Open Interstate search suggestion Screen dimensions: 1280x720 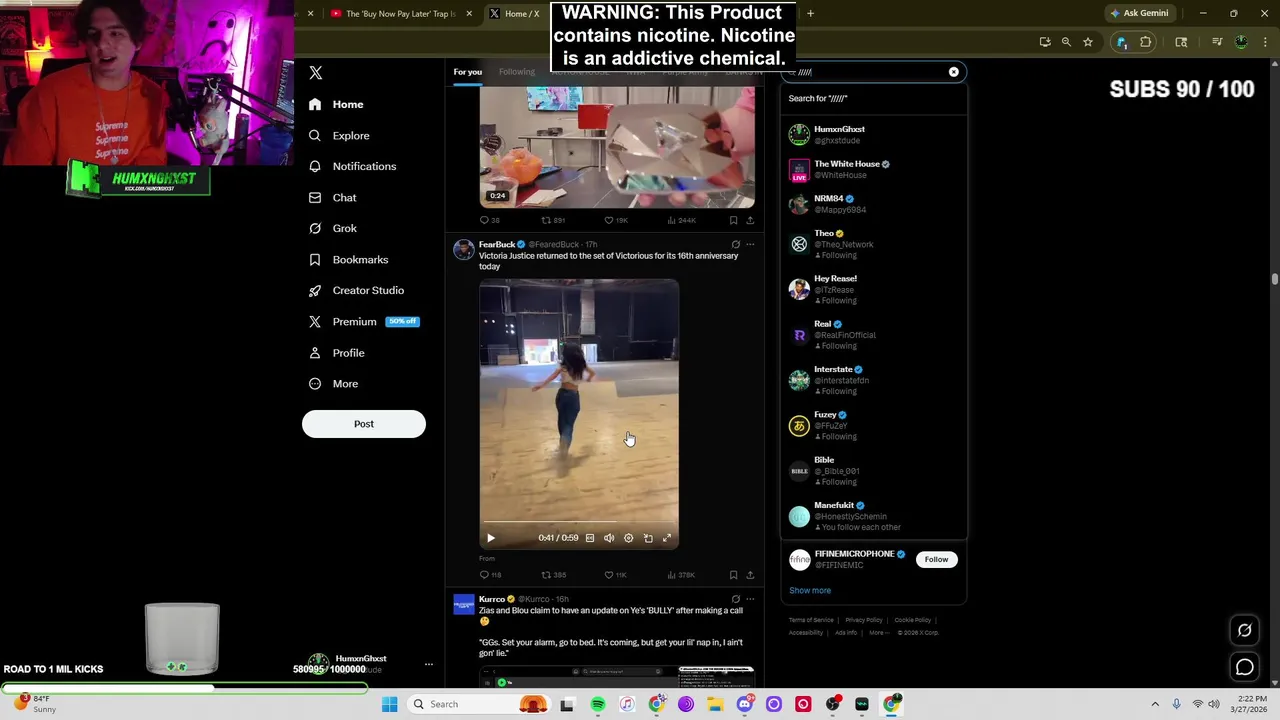pyautogui.click(x=873, y=380)
